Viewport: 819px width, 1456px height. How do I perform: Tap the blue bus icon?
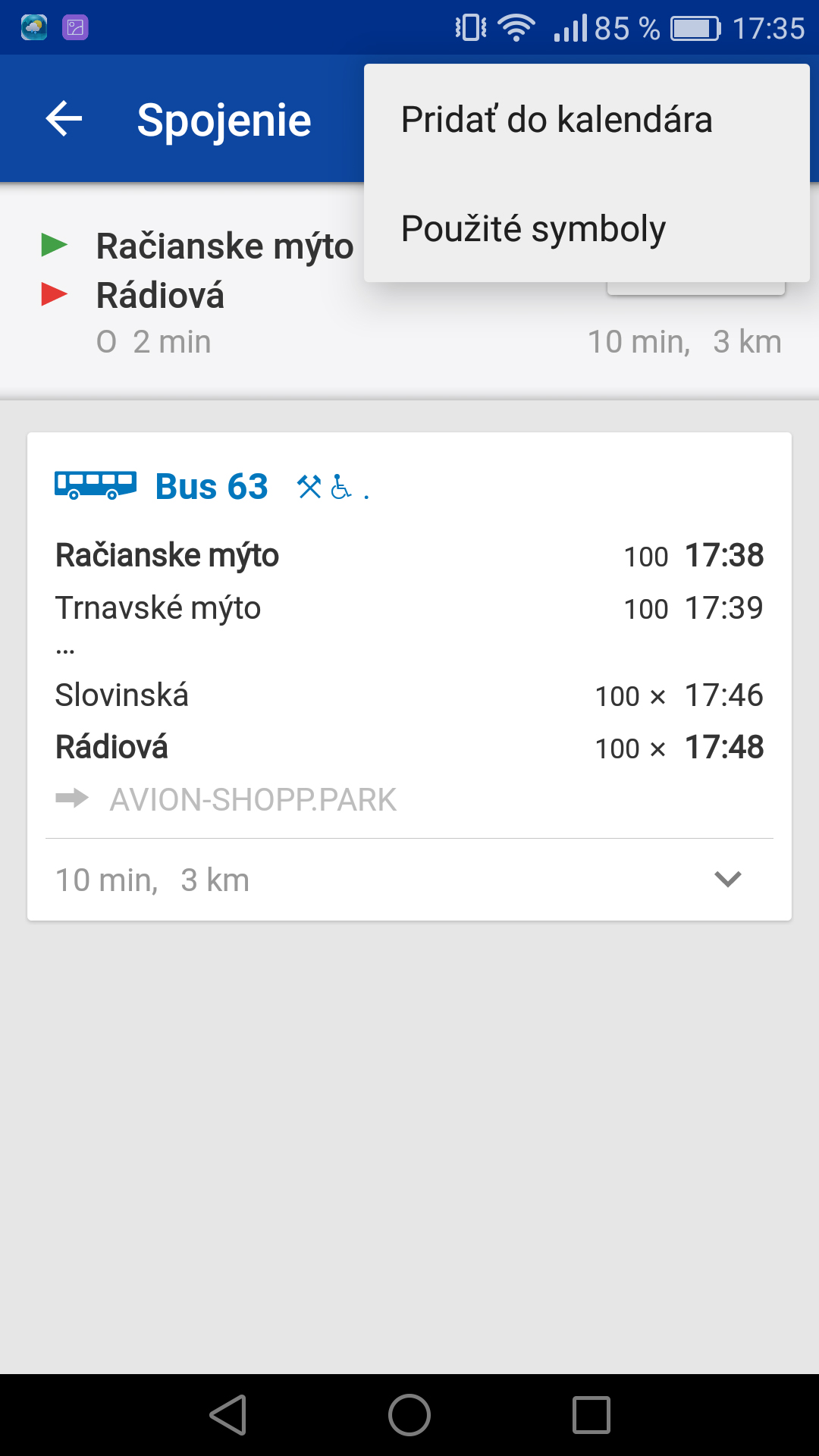coord(96,485)
